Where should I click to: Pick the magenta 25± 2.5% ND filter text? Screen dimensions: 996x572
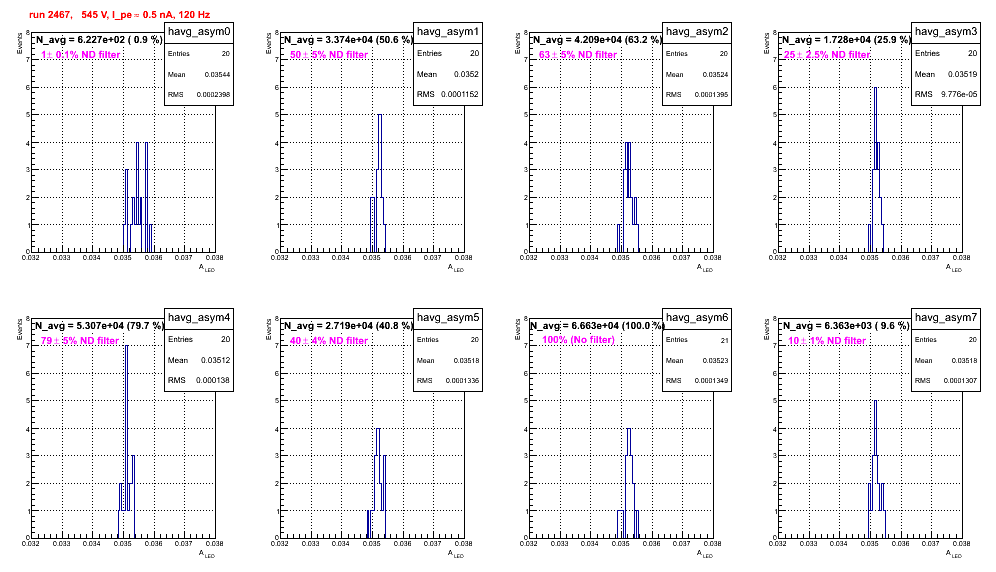[827, 55]
